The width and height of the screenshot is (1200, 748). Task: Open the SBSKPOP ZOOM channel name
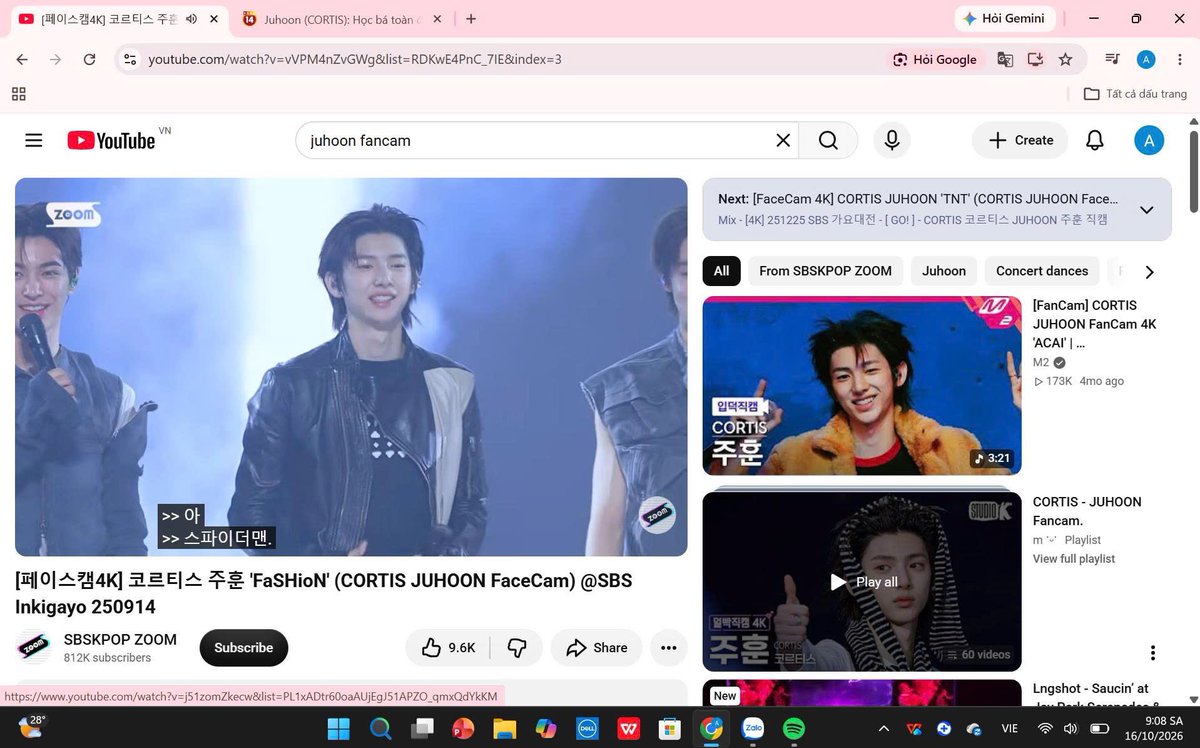(120, 640)
